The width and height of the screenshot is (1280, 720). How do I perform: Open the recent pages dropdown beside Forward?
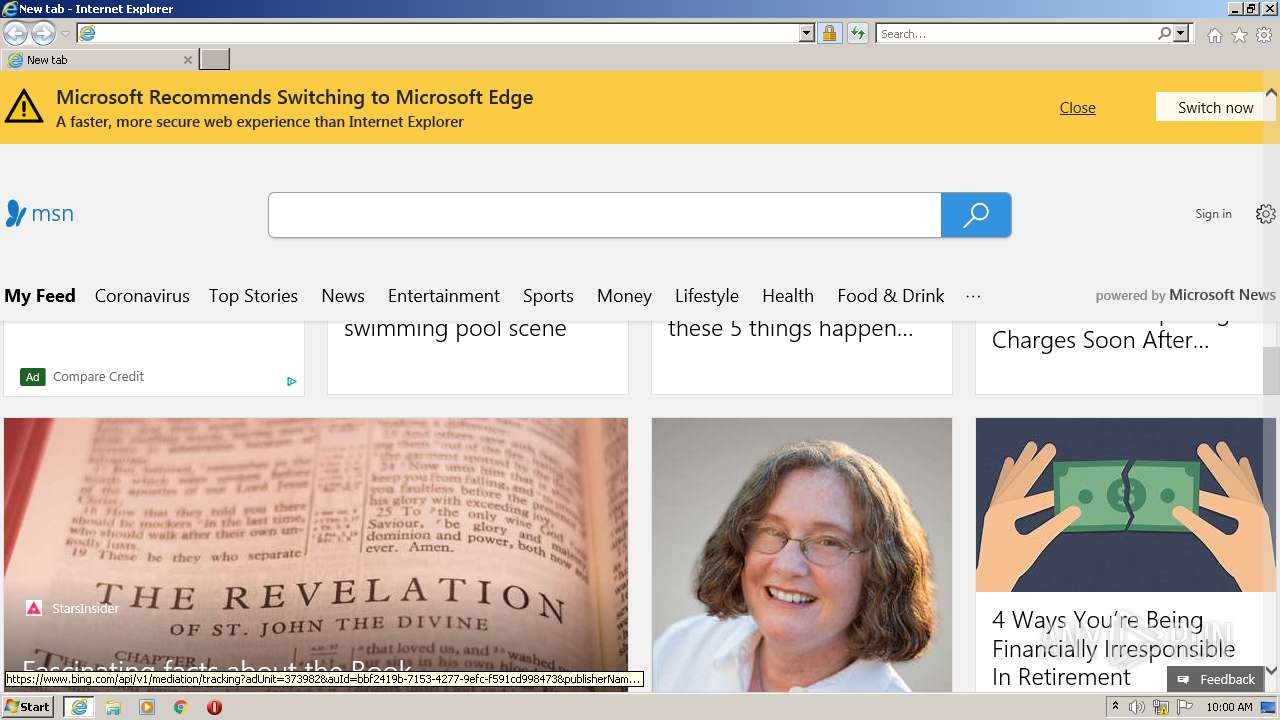[x=65, y=34]
